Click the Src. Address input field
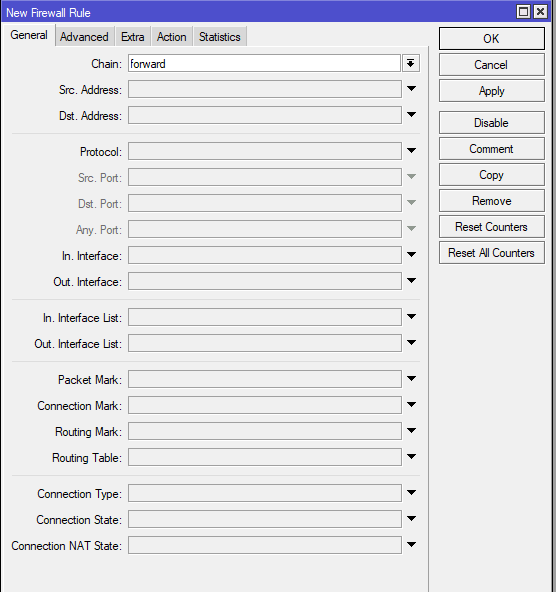This screenshot has height=592, width=556. [265, 89]
